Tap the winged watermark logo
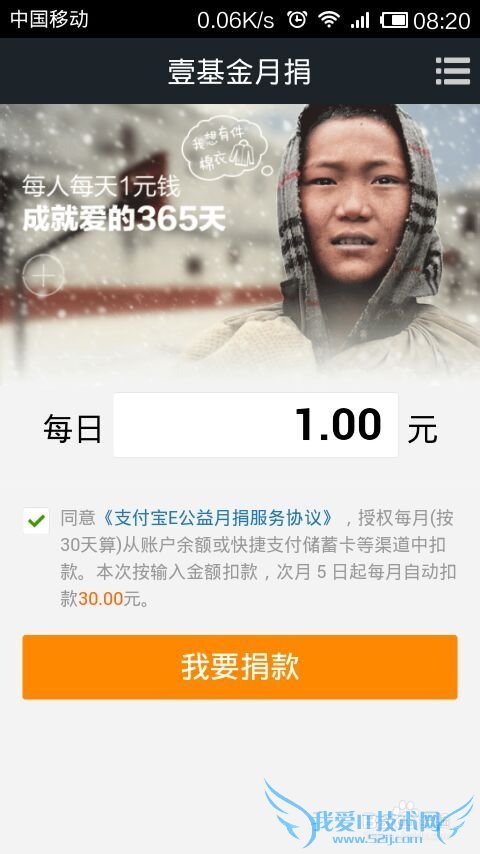The width and height of the screenshot is (480, 854). [x=369, y=815]
